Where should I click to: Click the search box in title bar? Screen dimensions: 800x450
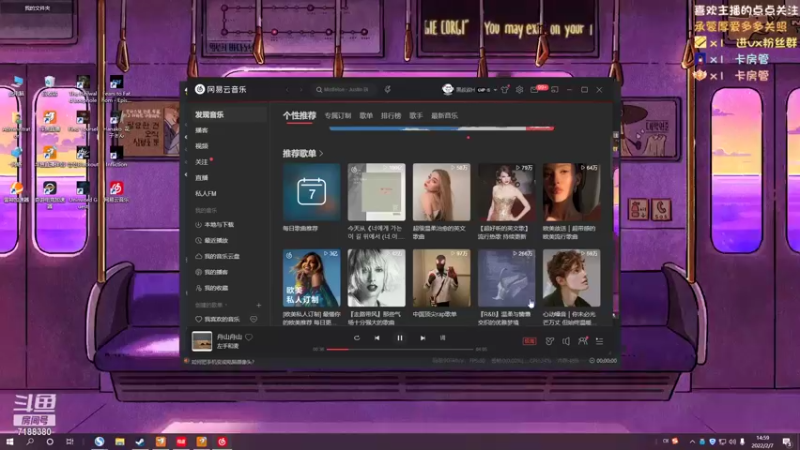click(x=344, y=90)
